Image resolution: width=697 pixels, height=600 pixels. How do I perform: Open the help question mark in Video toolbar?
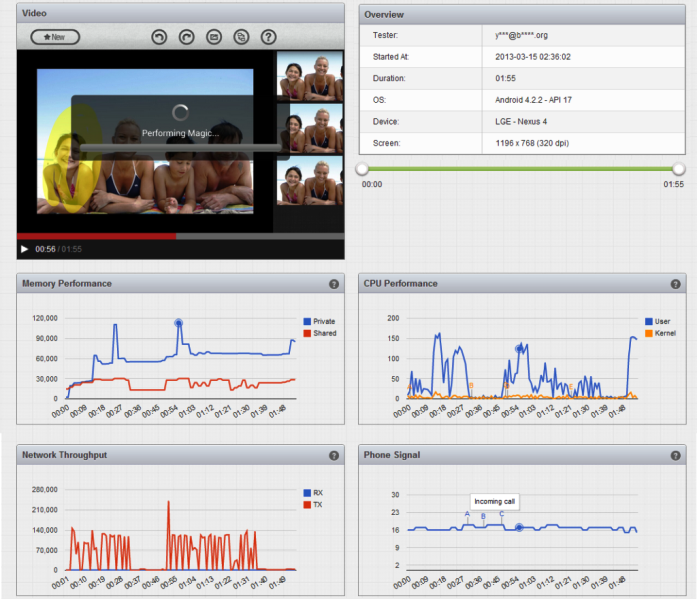tap(268, 37)
